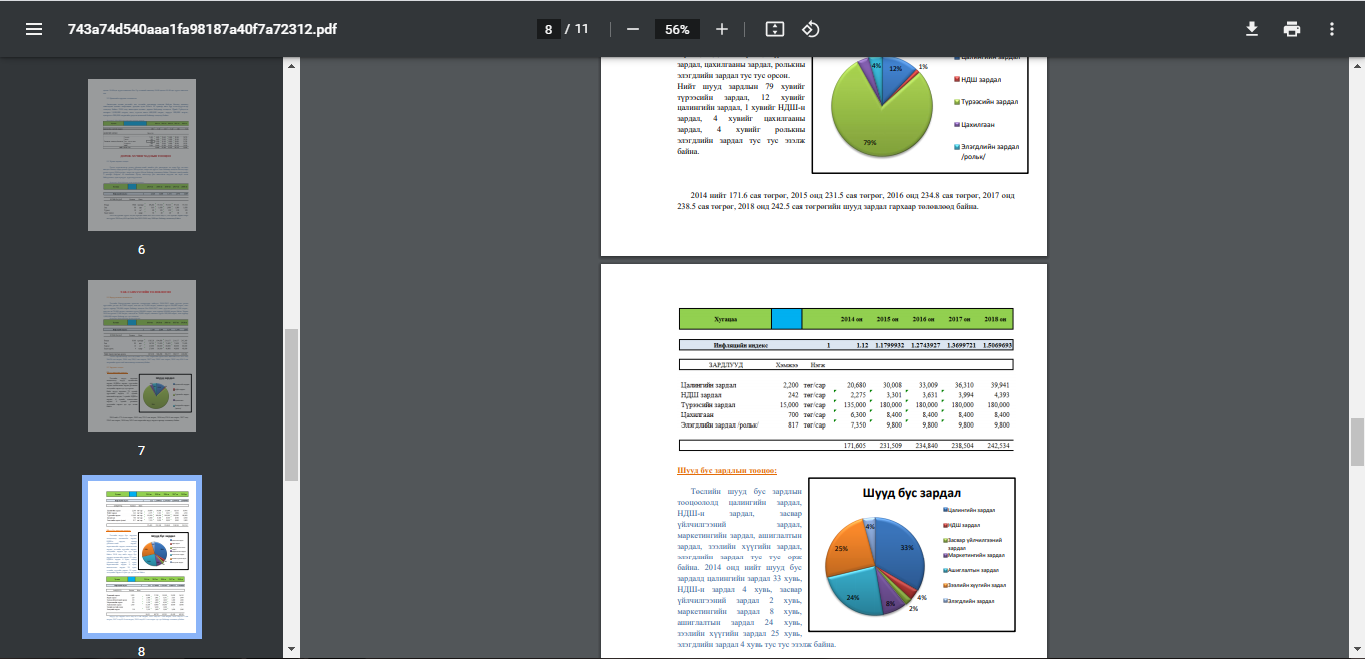Click the 33% slice of the lower pie chart
1365x659 pixels.
click(900, 550)
